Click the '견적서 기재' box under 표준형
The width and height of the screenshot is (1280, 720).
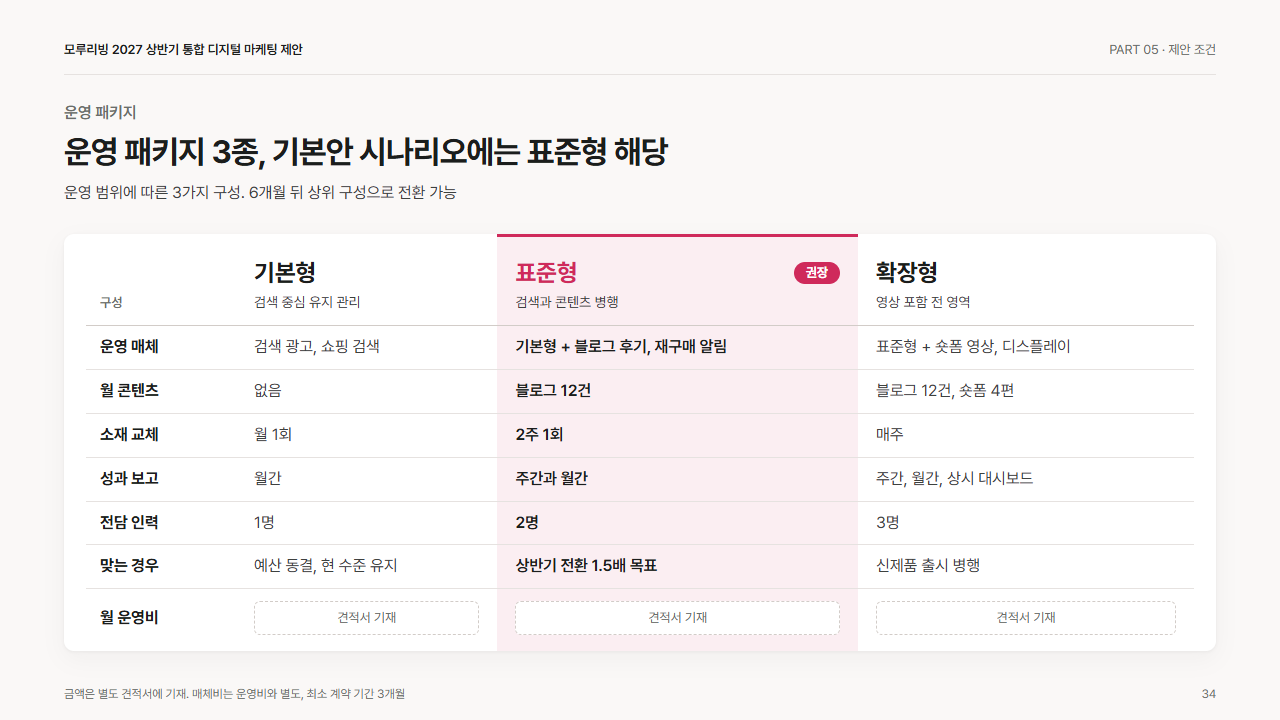coord(677,618)
